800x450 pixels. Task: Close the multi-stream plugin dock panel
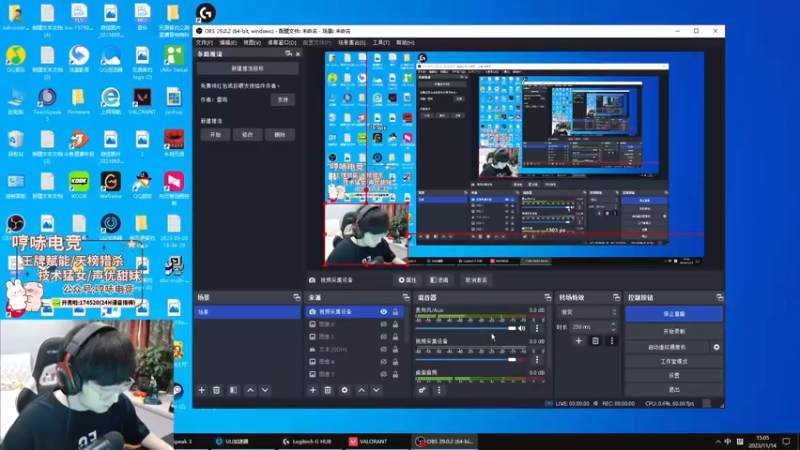(x=298, y=54)
